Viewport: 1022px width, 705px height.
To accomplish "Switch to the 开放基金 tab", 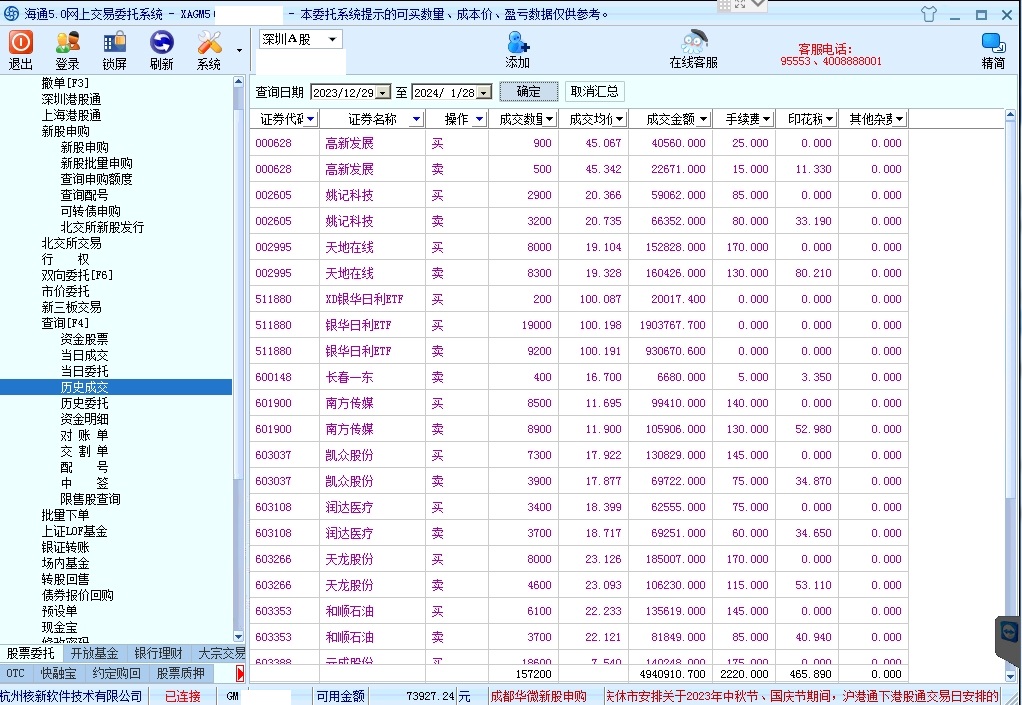I will click(x=95, y=653).
